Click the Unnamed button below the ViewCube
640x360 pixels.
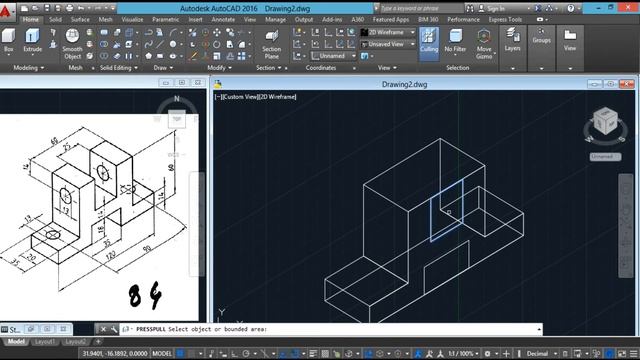point(605,157)
